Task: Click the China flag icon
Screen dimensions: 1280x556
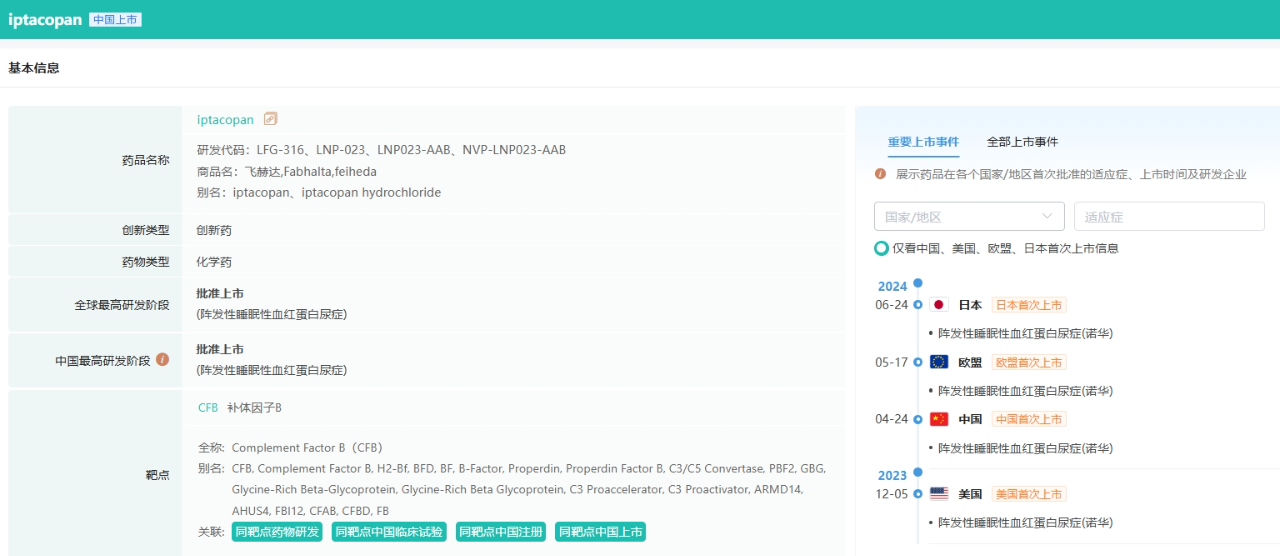Action: point(939,419)
